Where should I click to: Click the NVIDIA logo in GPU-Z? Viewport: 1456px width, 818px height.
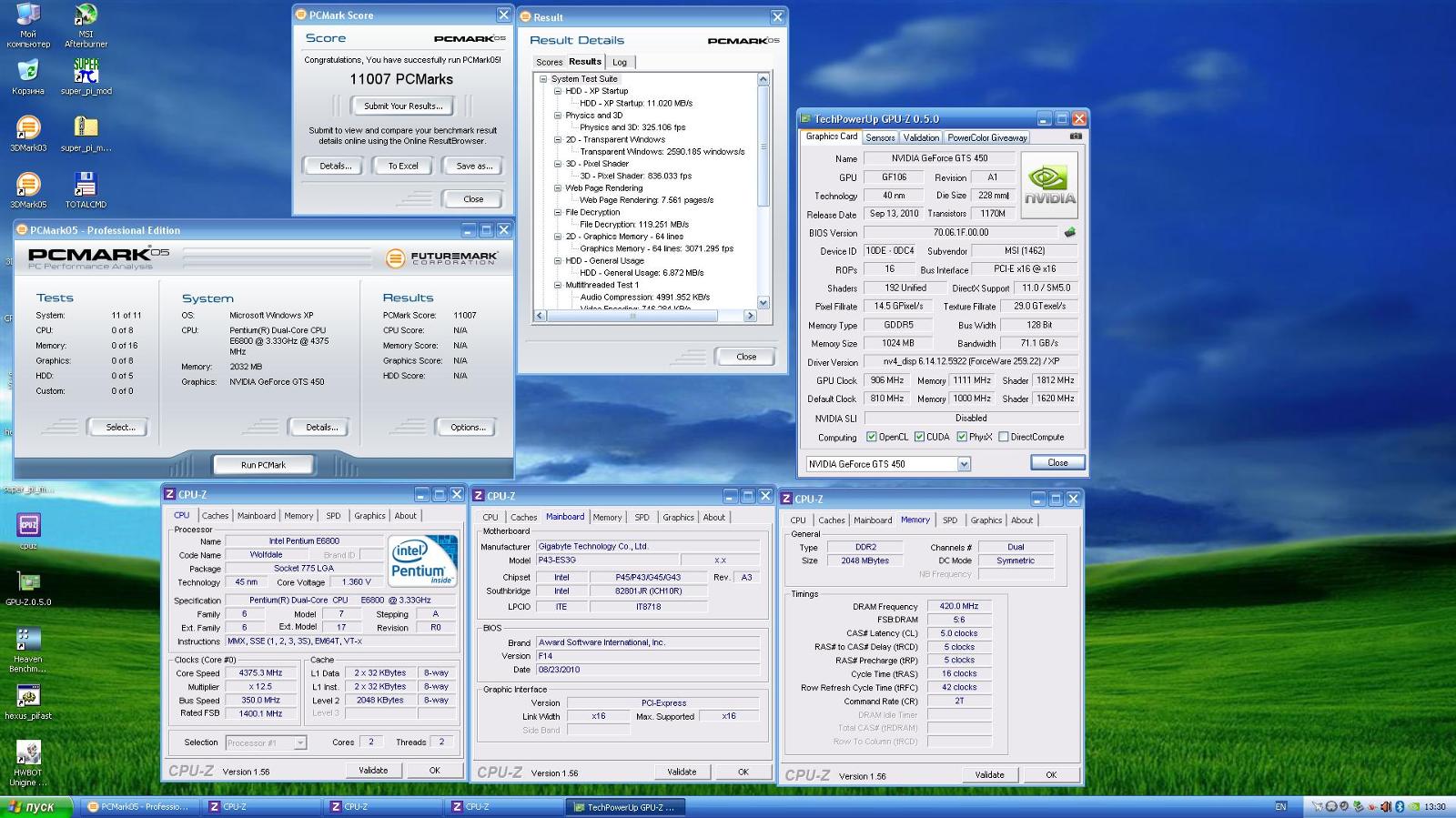tap(1049, 185)
